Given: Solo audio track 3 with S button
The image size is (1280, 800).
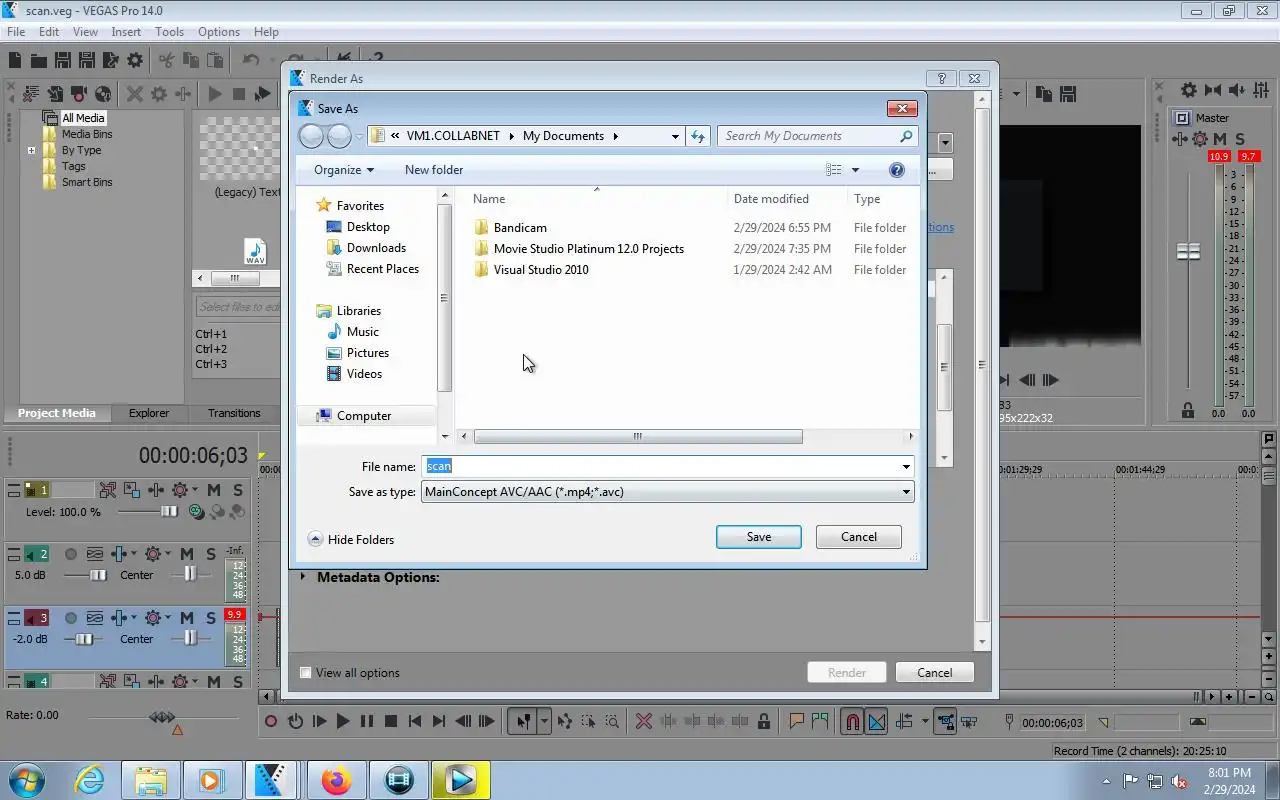Looking at the screenshot, I should [x=211, y=618].
